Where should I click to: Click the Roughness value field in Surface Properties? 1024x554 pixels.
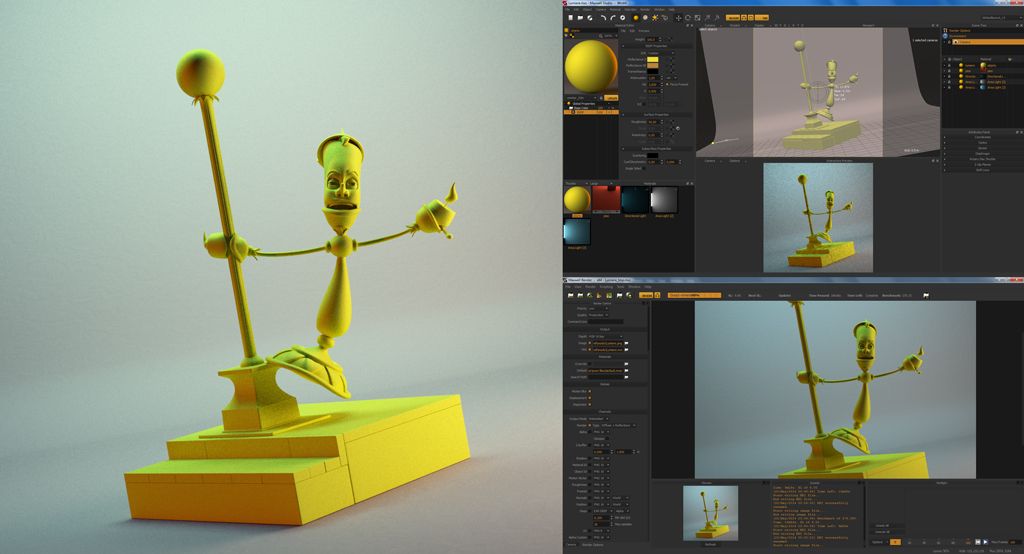(x=653, y=122)
